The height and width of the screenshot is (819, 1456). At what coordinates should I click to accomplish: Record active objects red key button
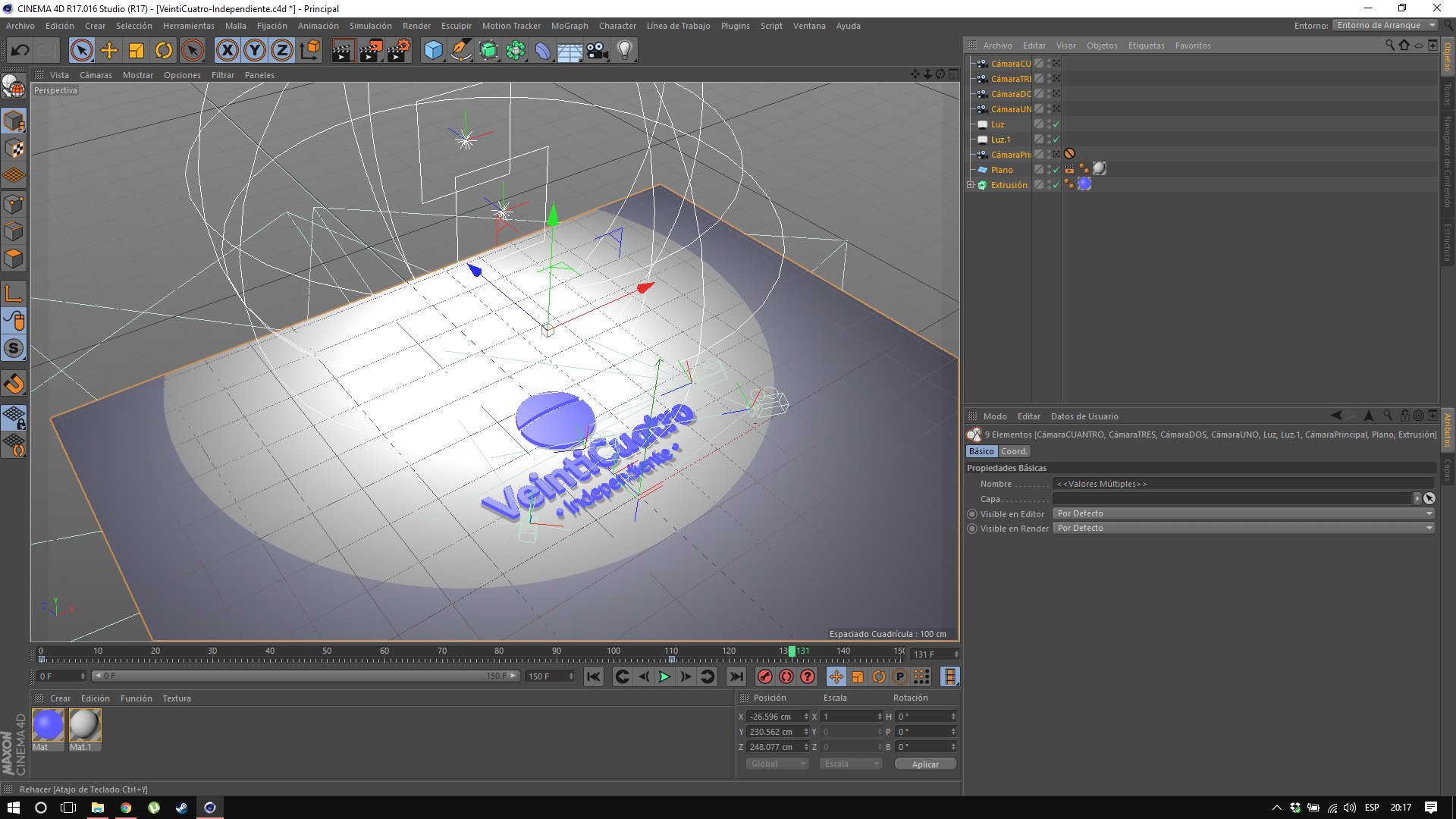[x=765, y=676]
